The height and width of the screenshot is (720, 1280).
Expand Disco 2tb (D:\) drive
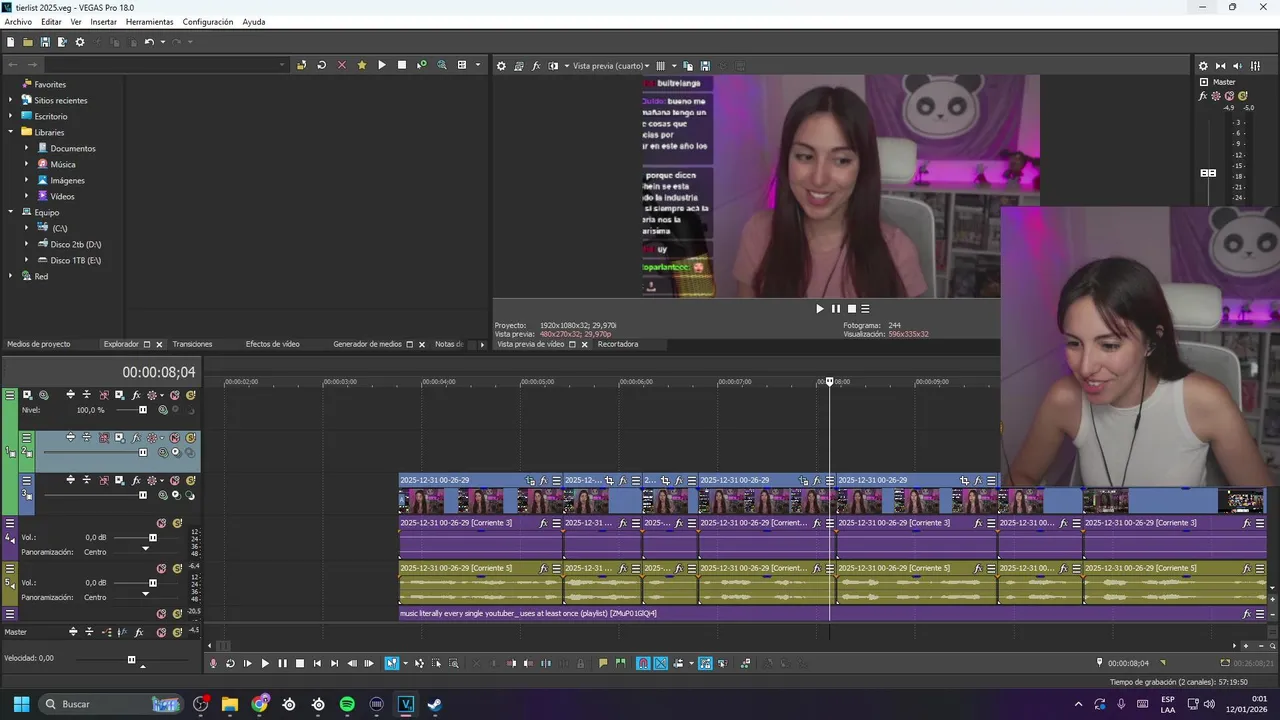[27, 244]
